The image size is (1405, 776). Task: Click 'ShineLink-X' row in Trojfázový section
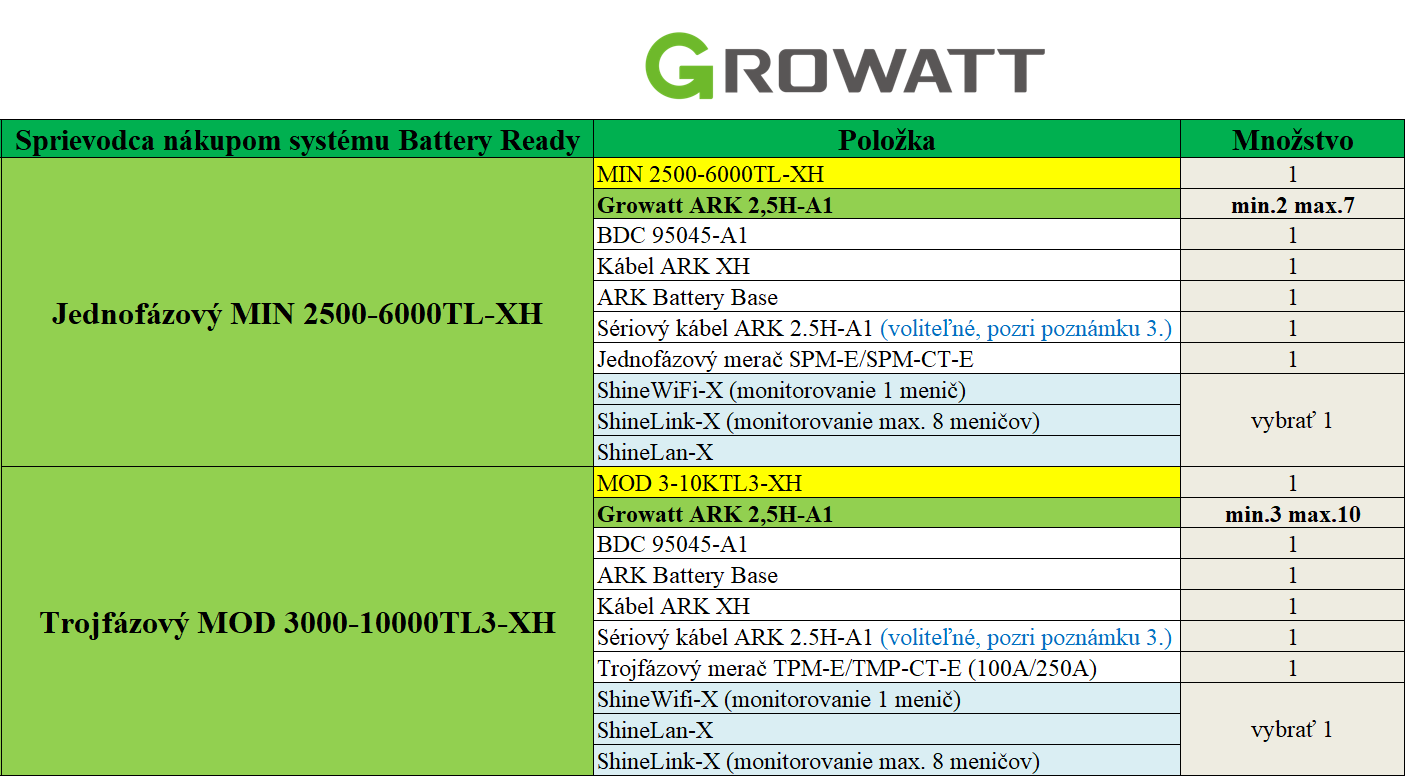click(x=887, y=760)
